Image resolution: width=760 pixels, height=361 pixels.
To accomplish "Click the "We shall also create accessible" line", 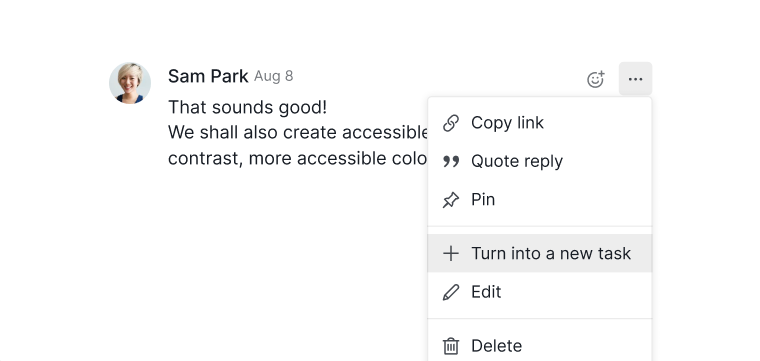I will click(x=298, y=133).
